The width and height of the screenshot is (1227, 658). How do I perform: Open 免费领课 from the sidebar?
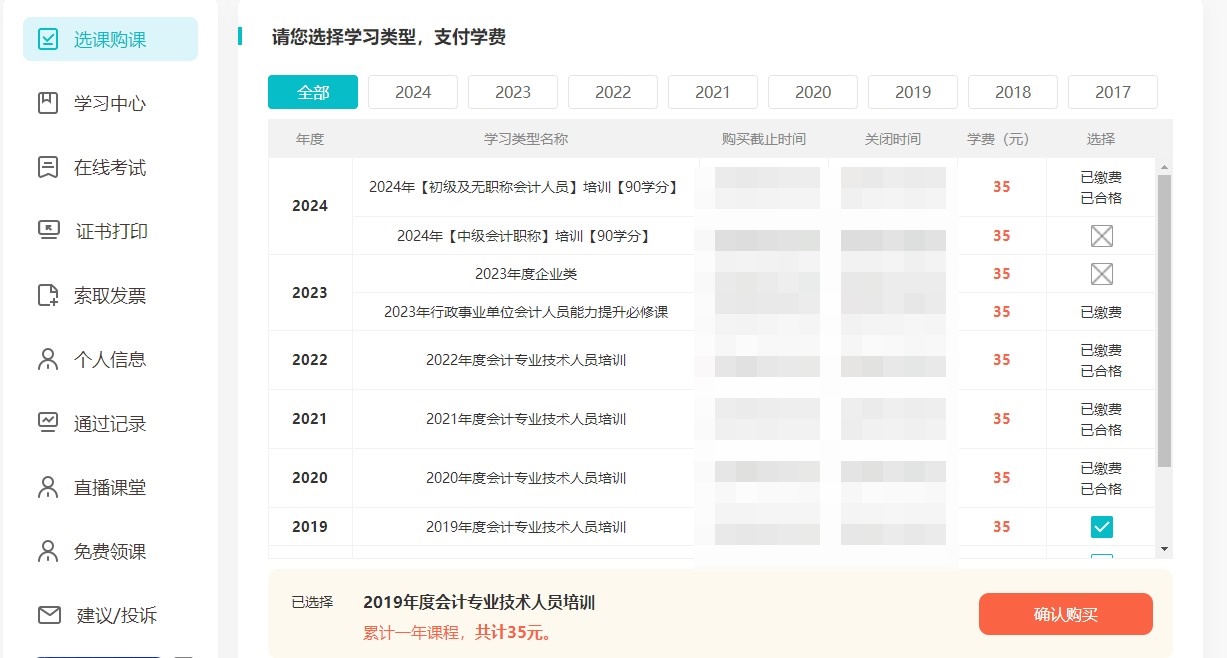click(x=109, y=551)
